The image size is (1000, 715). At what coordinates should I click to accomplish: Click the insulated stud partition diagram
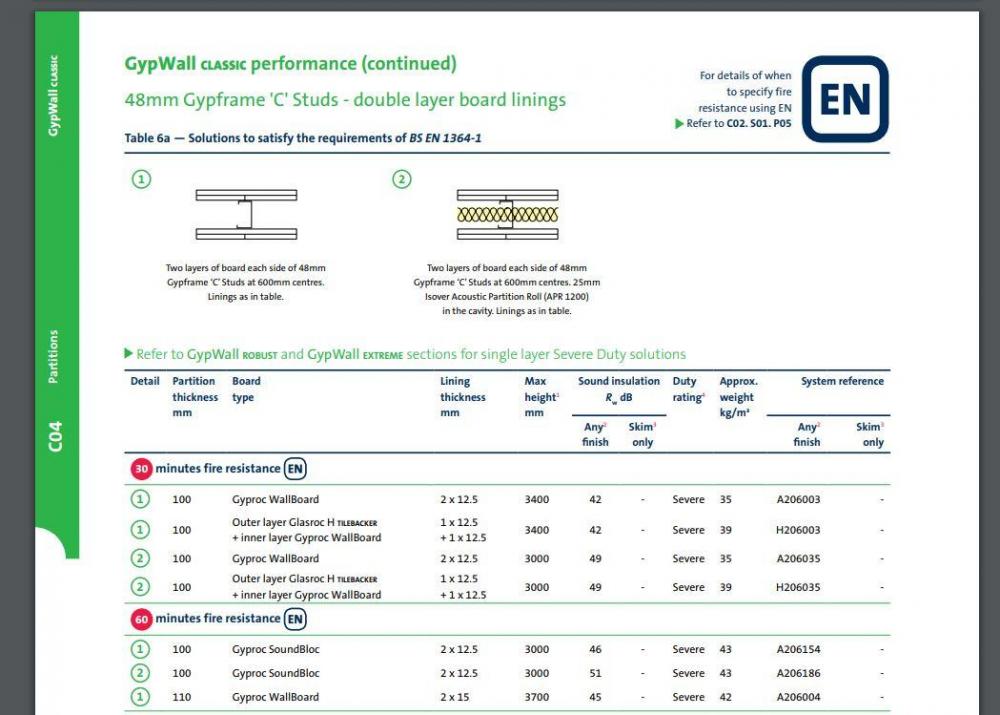click(x=508, y=214)
